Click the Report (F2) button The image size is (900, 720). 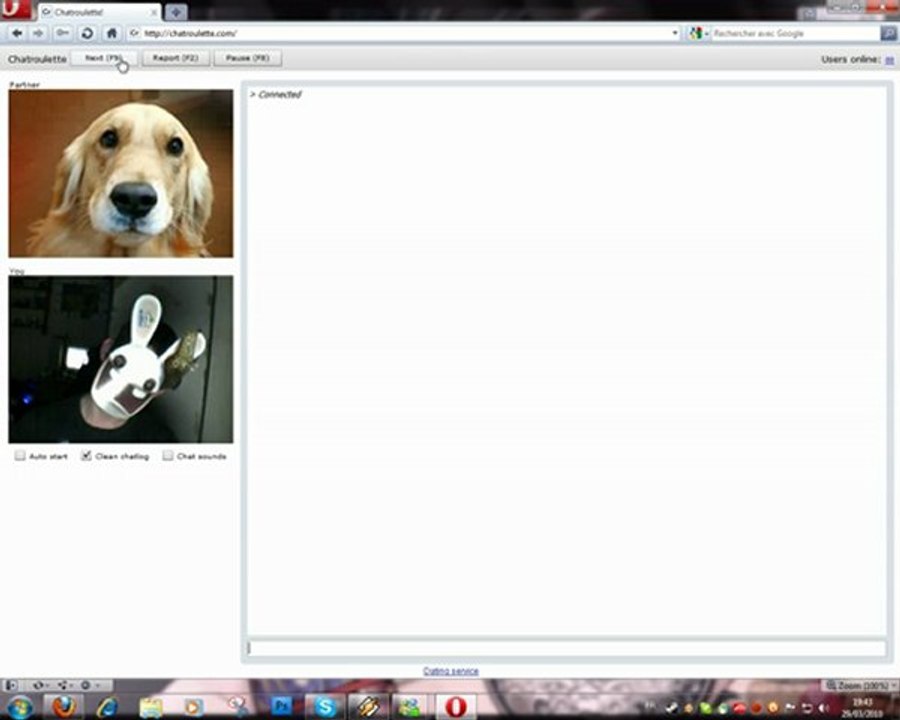176,58
